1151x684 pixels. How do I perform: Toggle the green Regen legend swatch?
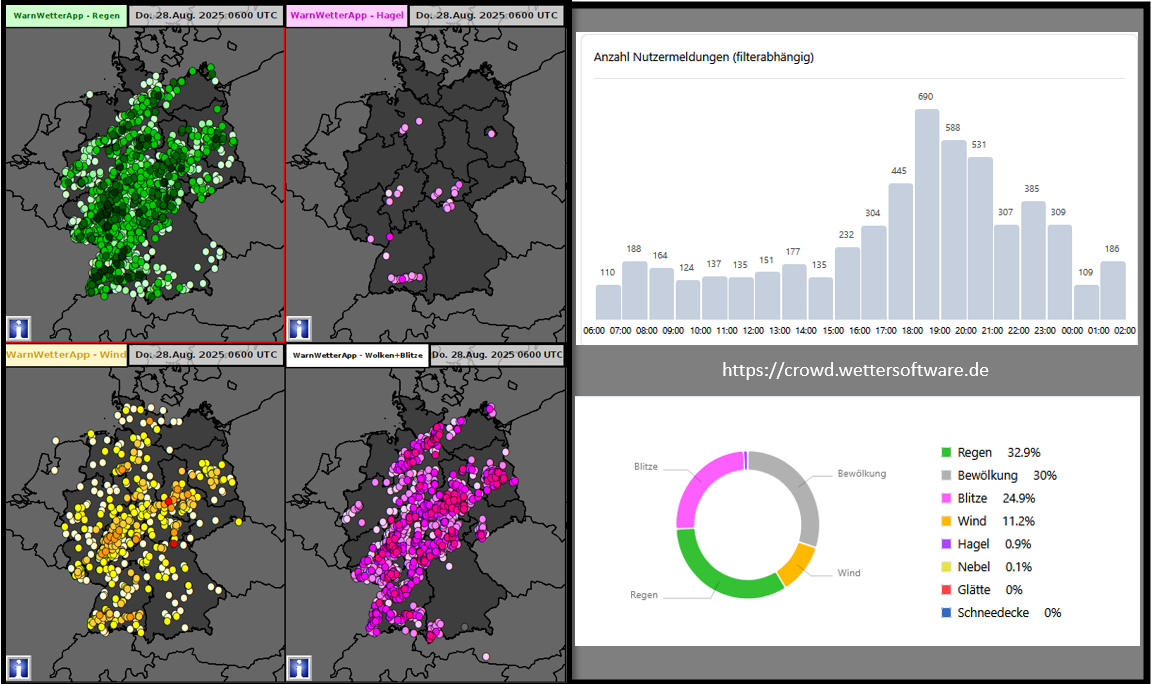pyautogui.click(x=947, y=453)
